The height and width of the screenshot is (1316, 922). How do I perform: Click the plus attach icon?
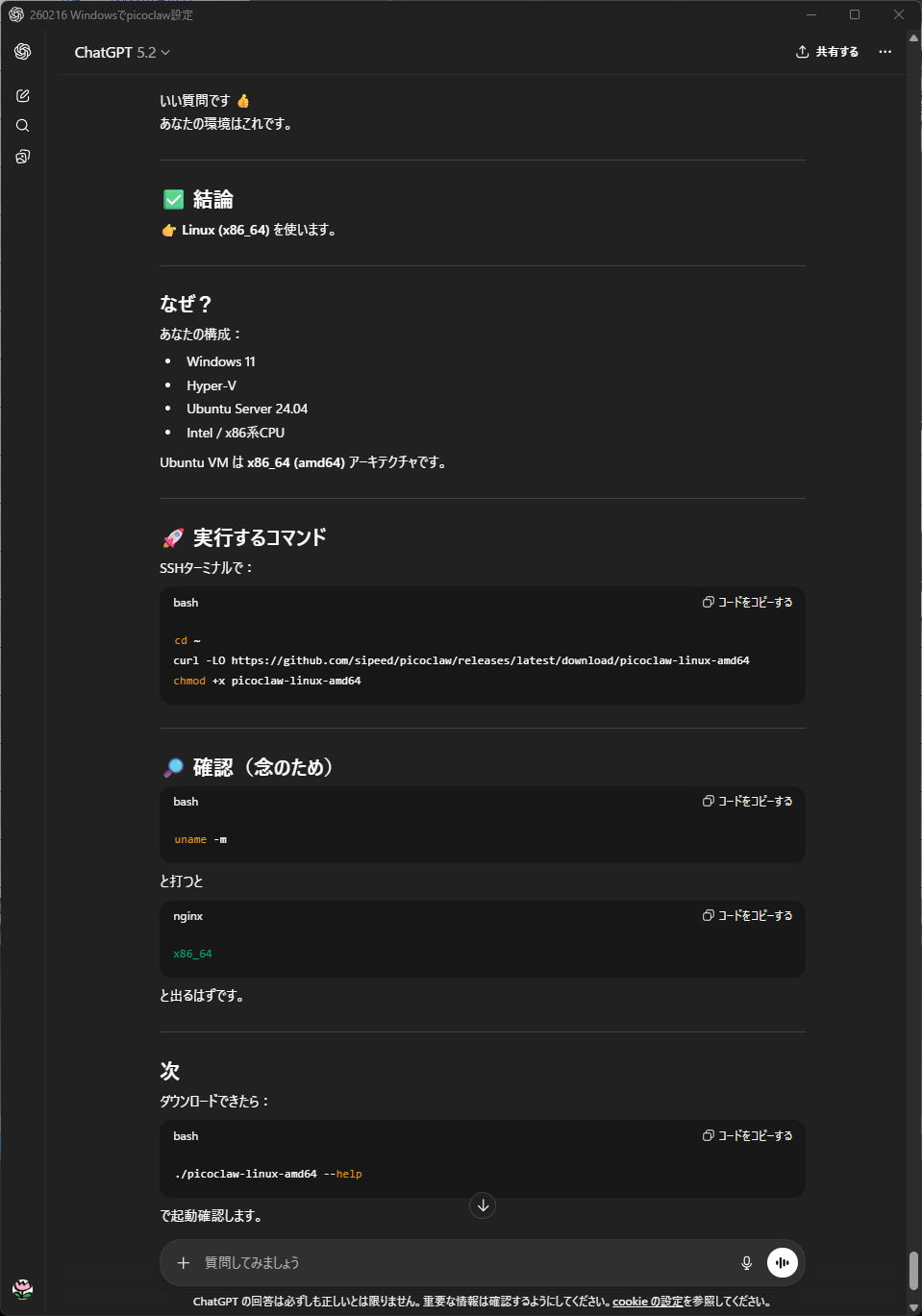tap(184, 1263)
